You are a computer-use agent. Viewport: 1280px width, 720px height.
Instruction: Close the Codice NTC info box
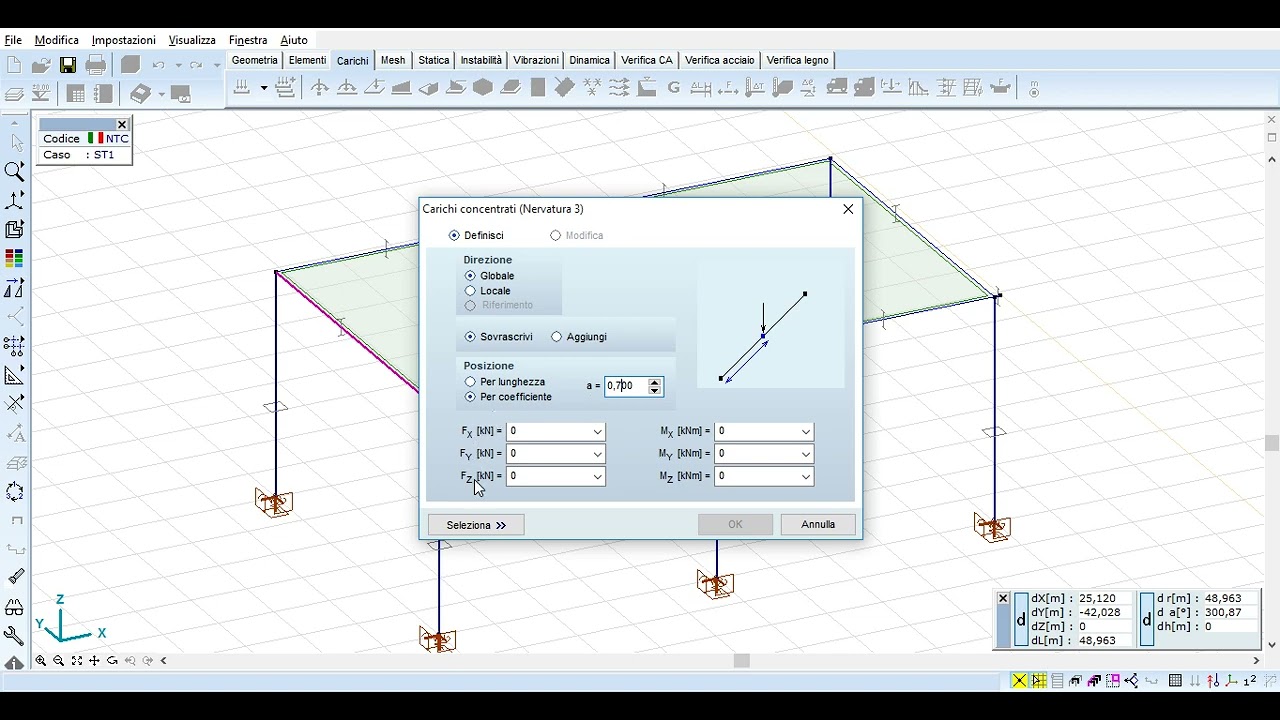click(122, 125)
